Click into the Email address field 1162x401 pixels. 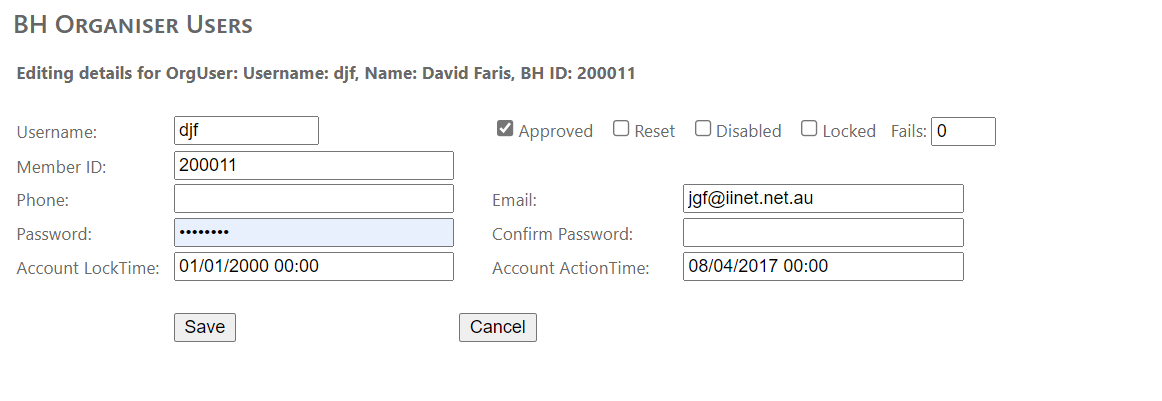(x=822, y=199)
